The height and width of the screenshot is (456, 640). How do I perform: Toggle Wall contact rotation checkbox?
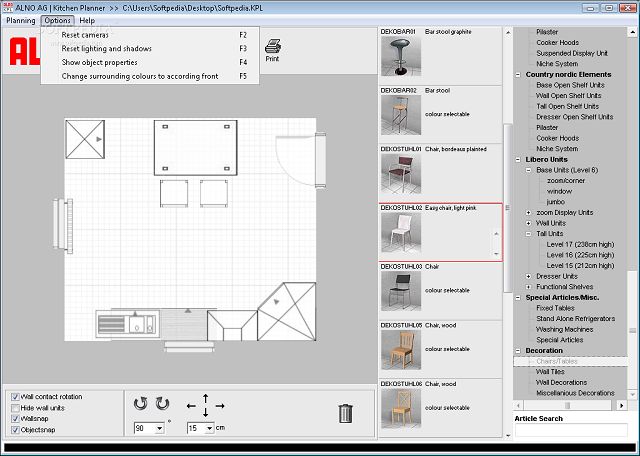pos(15,397)
